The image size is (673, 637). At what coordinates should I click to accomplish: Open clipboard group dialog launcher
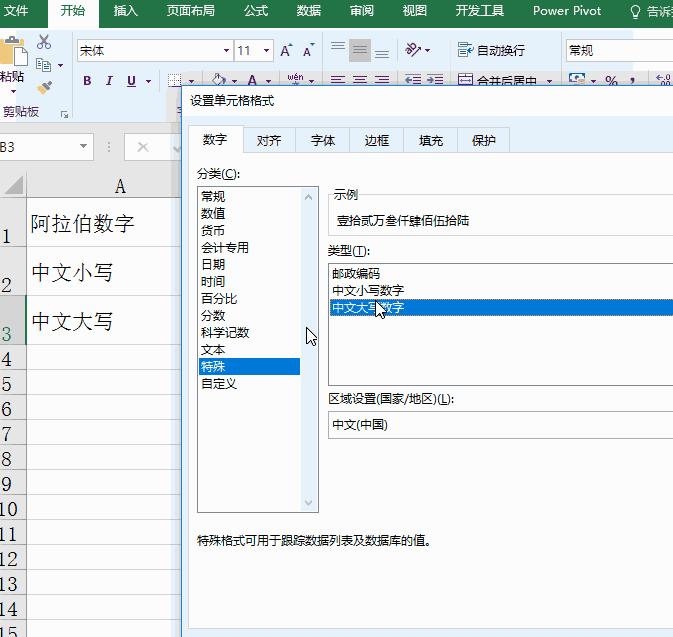[x=64, y=114]
